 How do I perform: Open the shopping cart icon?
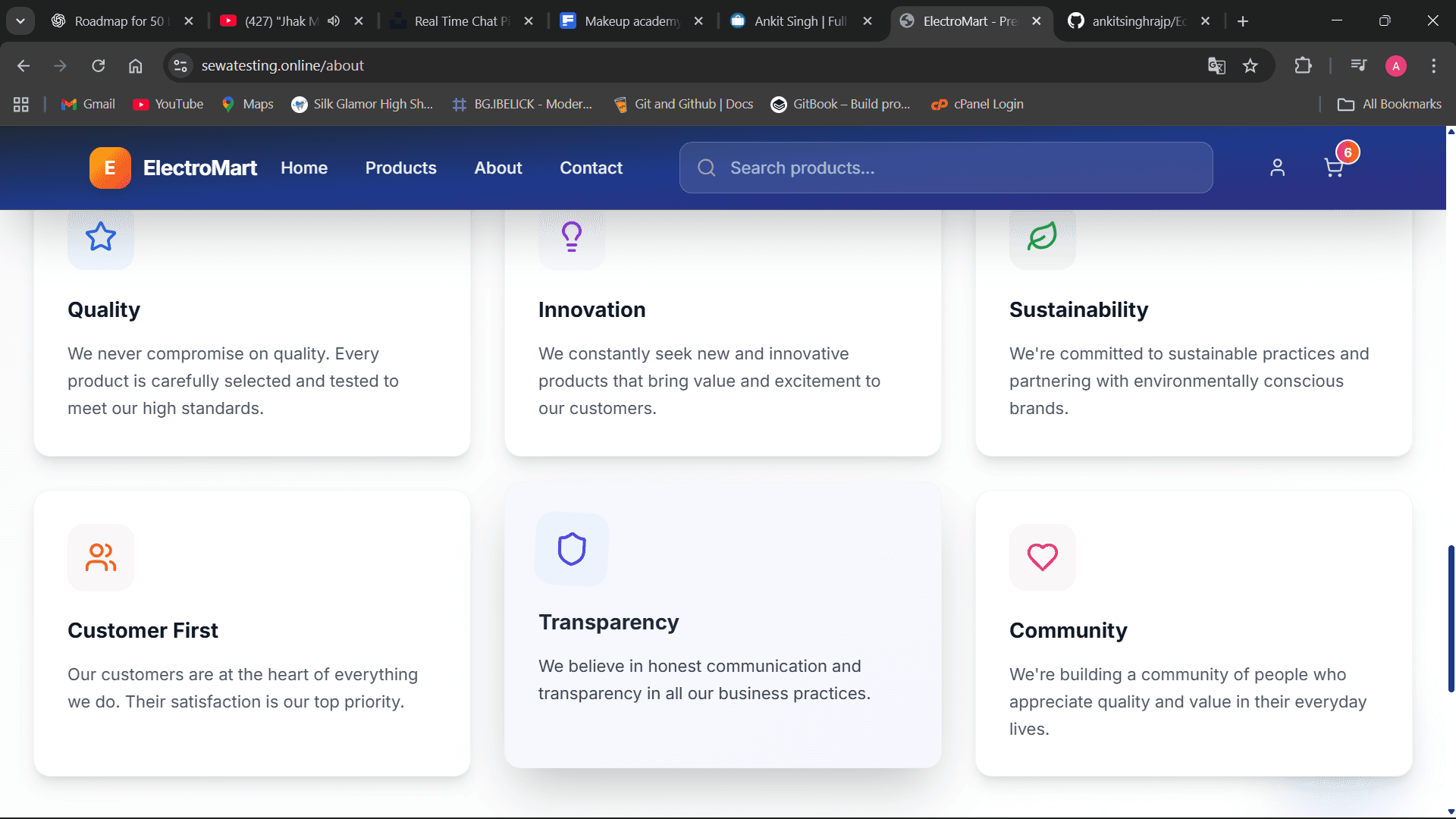(1333, 168)
